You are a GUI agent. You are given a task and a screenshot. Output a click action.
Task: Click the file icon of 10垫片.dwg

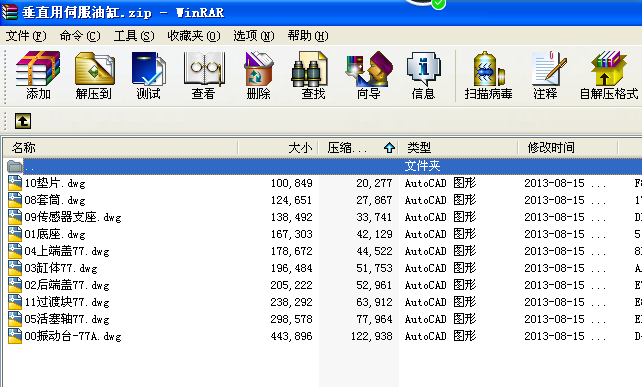coord(15,183)
